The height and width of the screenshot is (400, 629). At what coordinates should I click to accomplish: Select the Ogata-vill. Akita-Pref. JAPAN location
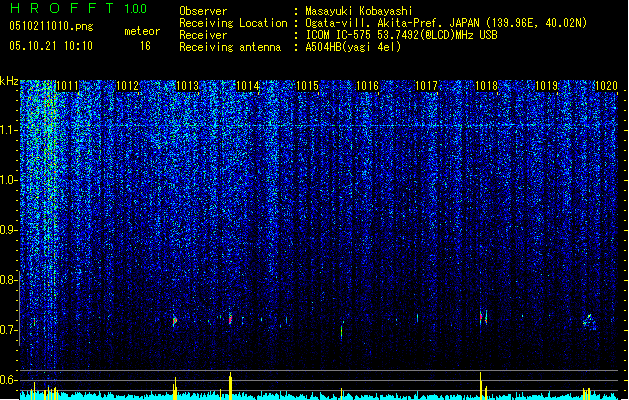pyautogui.click(x=446, y=23)
